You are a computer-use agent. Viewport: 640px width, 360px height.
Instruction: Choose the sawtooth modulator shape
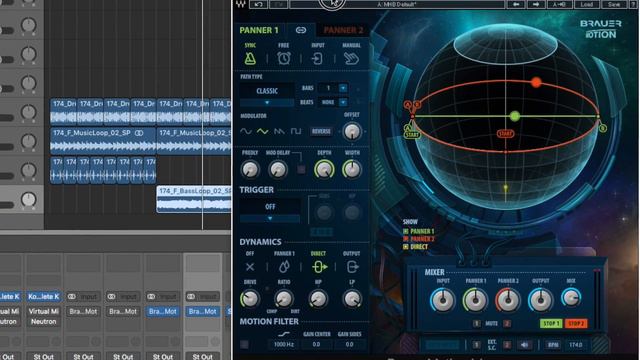pyautogui.click(x=279, y=131)
